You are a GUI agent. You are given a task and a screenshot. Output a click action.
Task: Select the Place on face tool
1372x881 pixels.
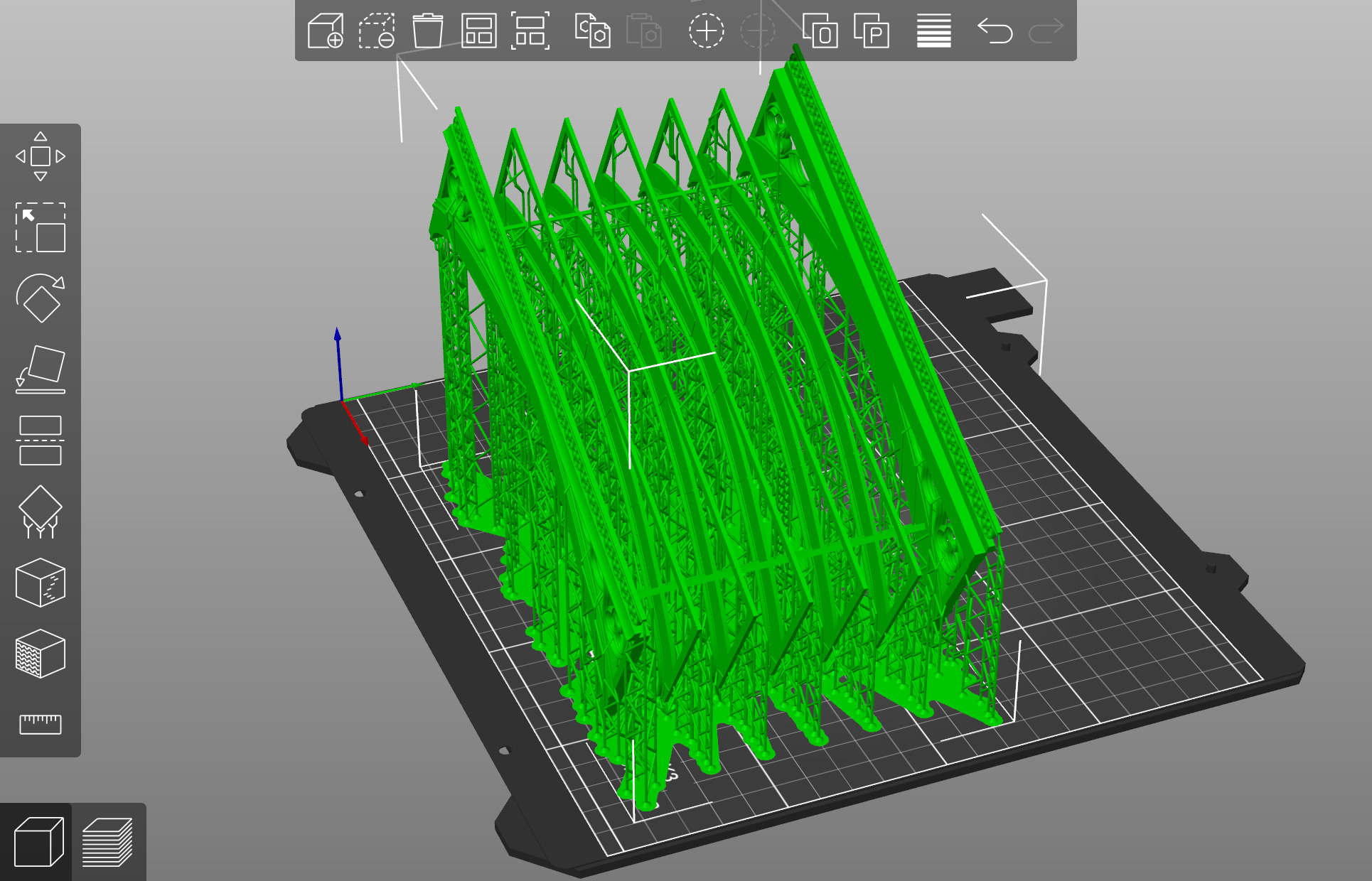(x=41, y=369)
